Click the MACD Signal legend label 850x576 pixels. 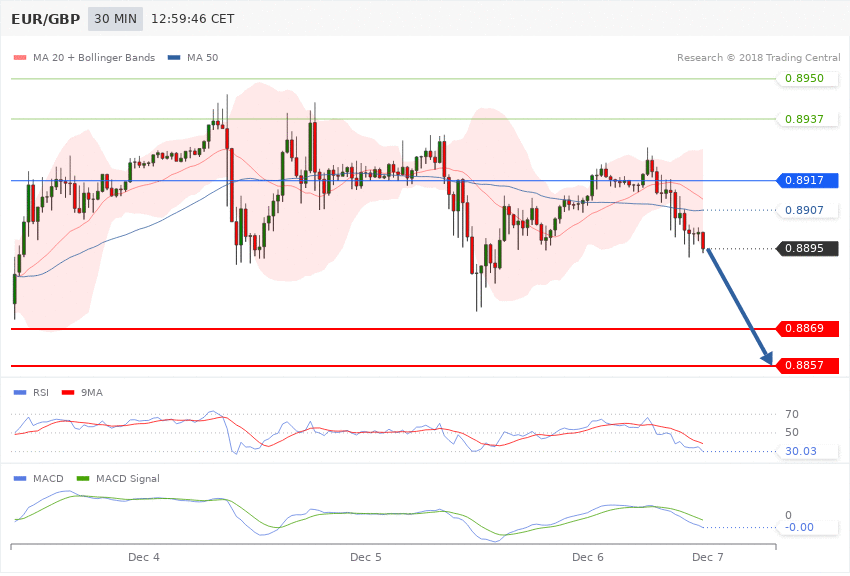pos(128,478)
